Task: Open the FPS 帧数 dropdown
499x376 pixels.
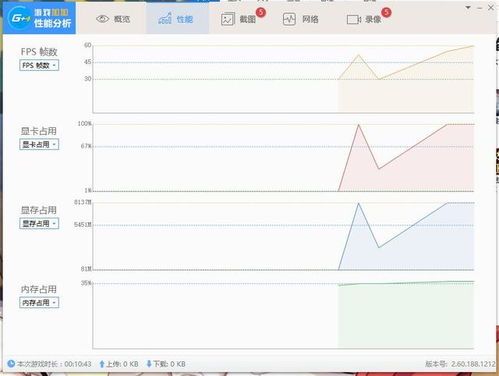Action: [39, 65]
